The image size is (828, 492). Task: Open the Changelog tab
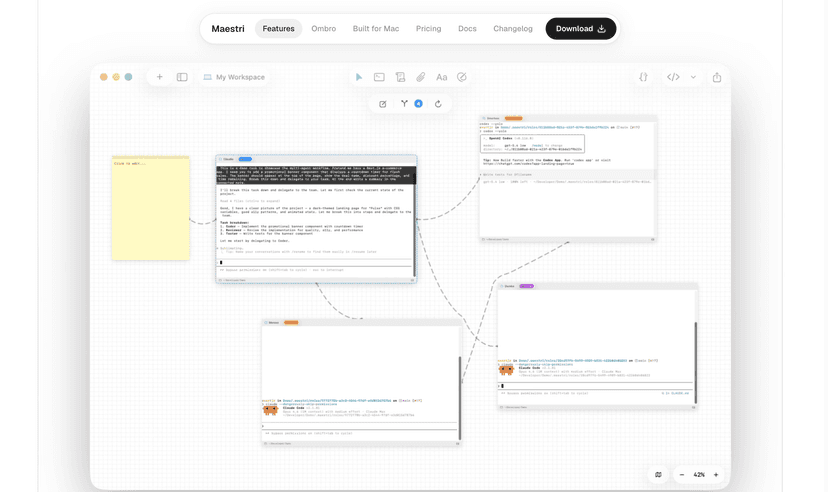513,29
